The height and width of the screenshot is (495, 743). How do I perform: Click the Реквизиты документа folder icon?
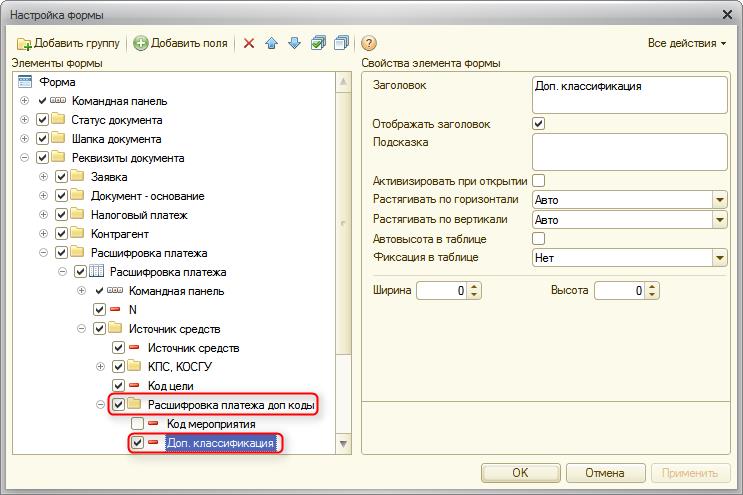pyautogui.click(x=58, y=157)
